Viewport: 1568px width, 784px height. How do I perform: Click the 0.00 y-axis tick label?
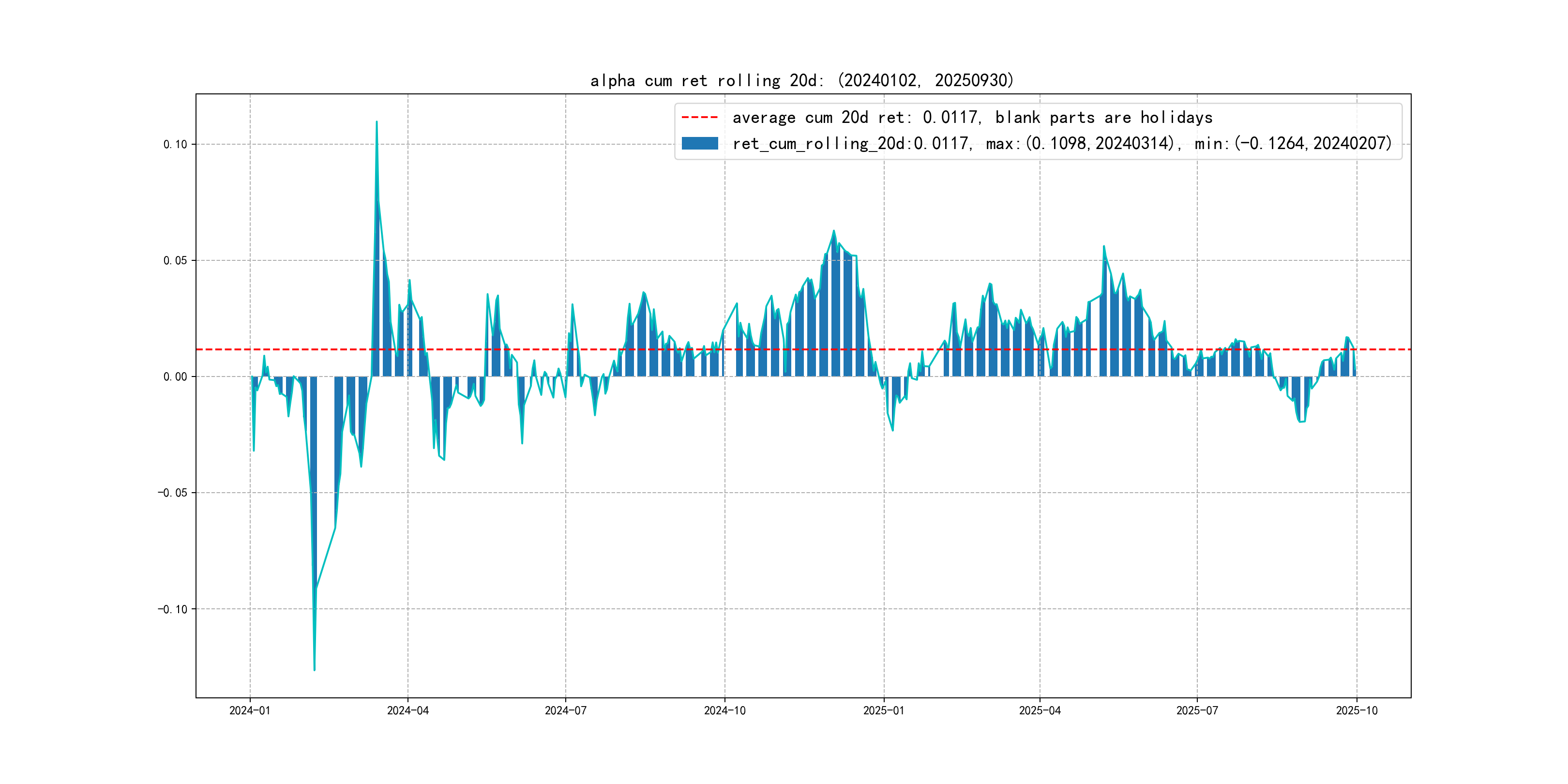coord(175,377)
